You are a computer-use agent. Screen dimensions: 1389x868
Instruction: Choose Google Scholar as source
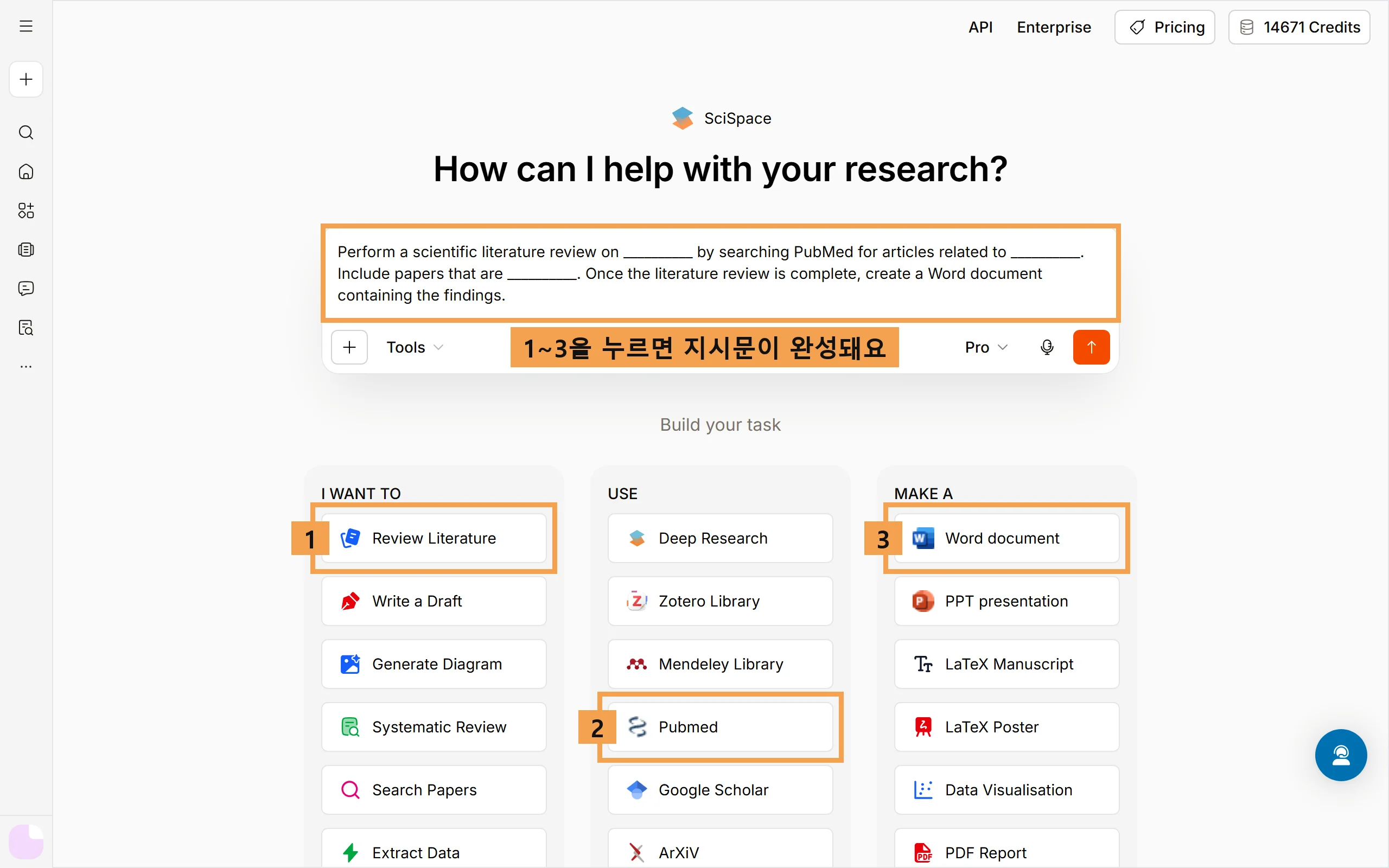[720, 790]
